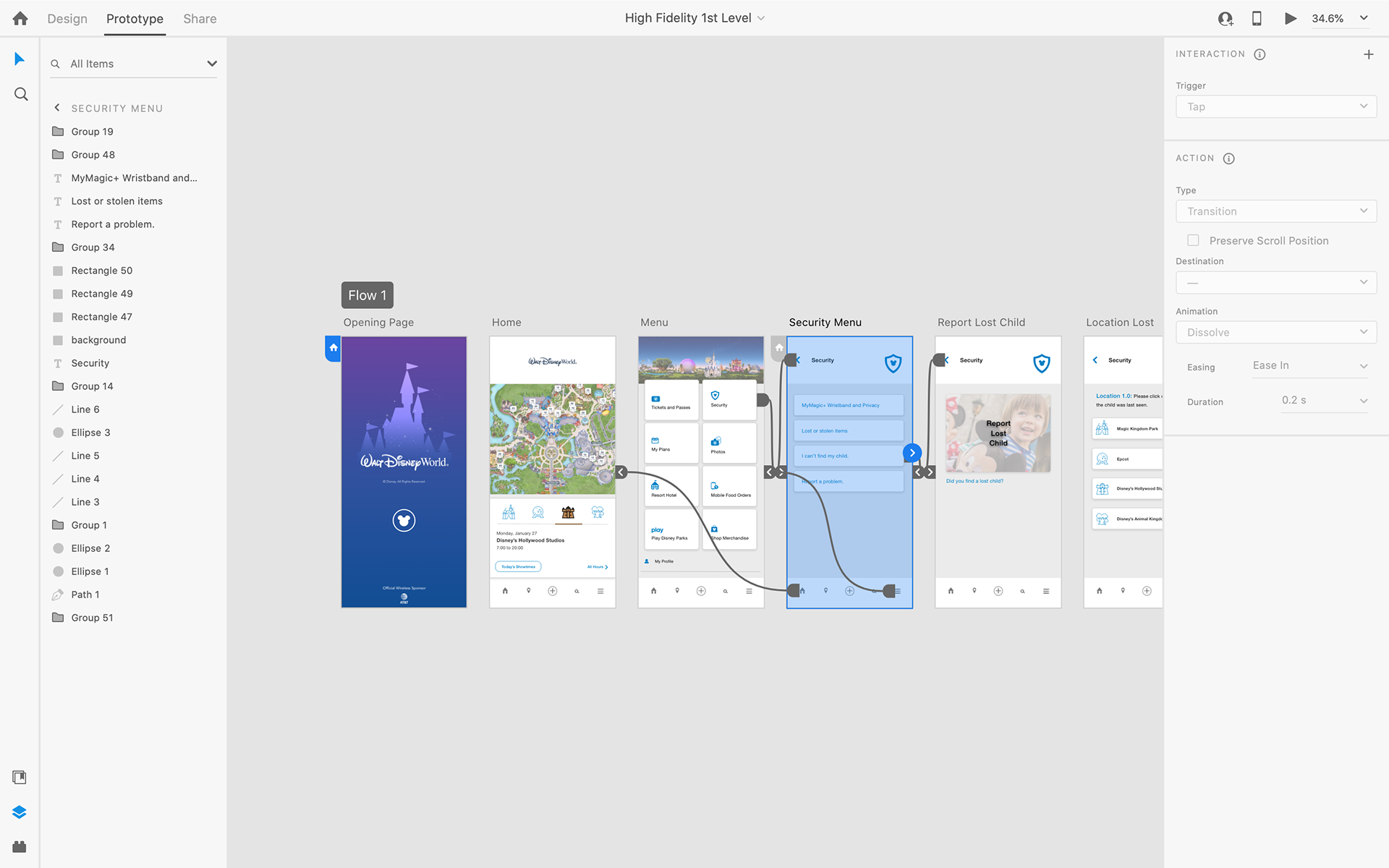Select the Rectangle 50 square icon
The image size is (1389, 868).
coord(58,271)
